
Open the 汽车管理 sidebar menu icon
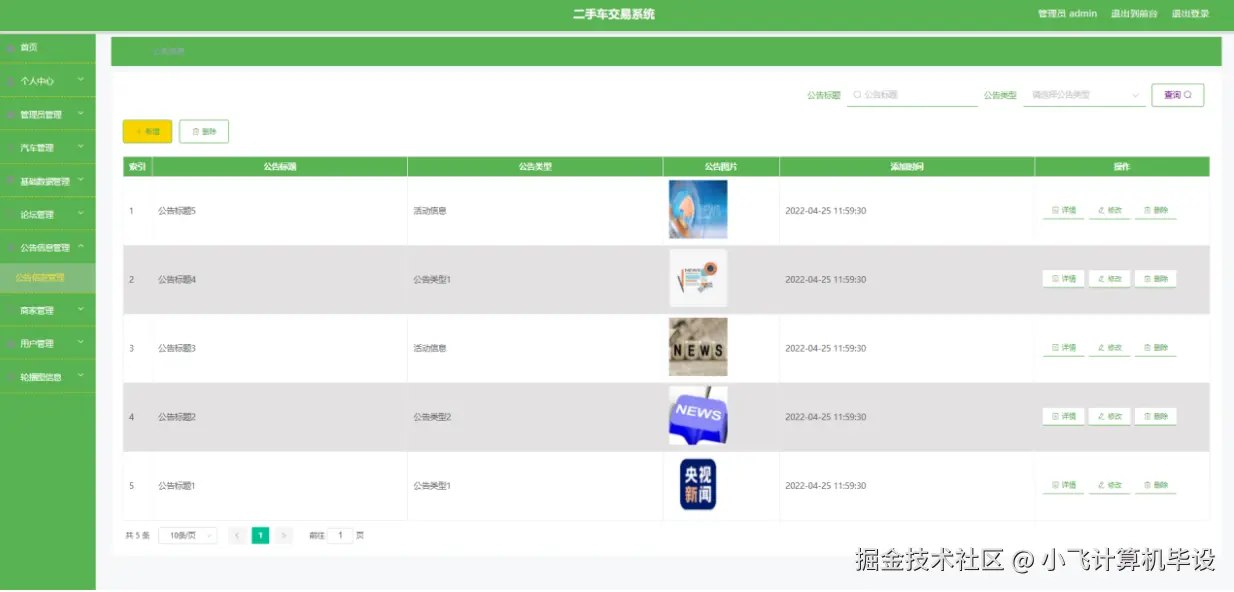click(13, 147)
